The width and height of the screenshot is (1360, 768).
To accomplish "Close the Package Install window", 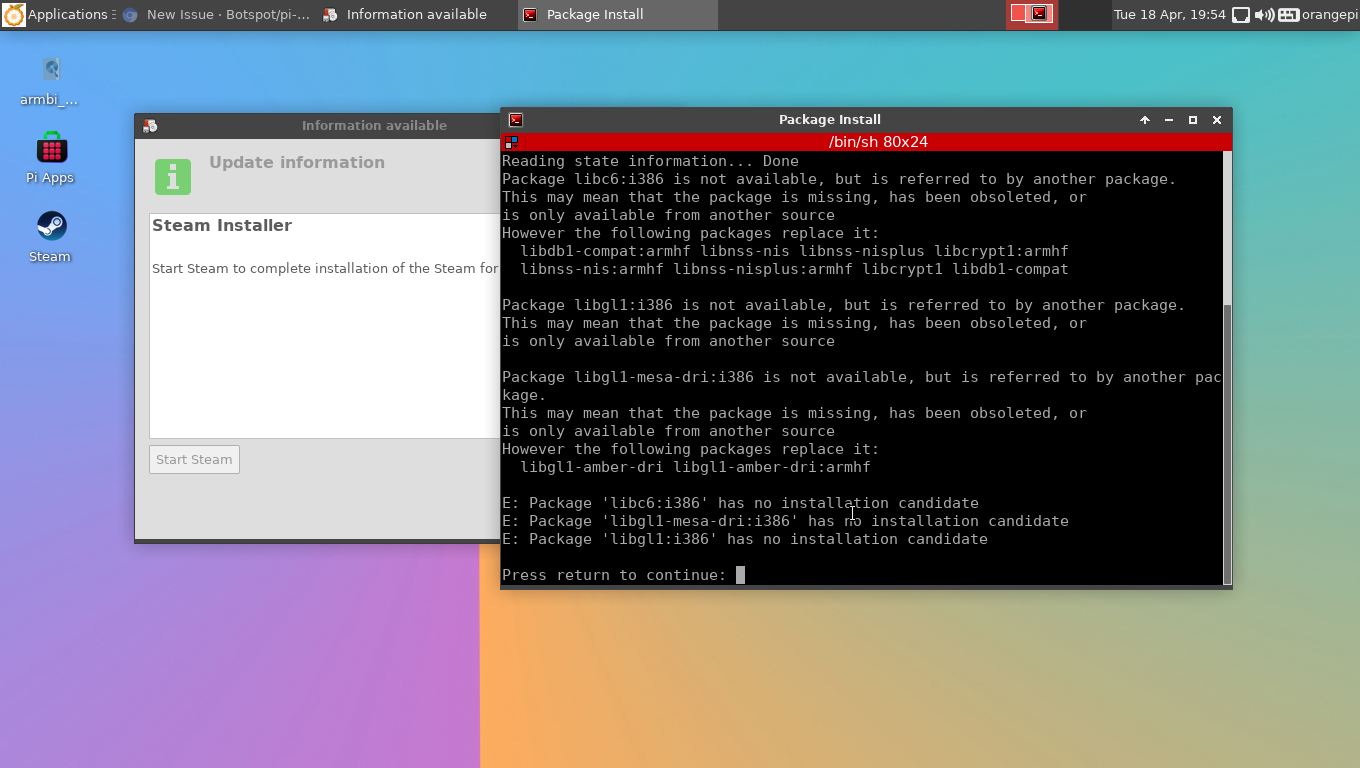I will tap(1217, 120).
